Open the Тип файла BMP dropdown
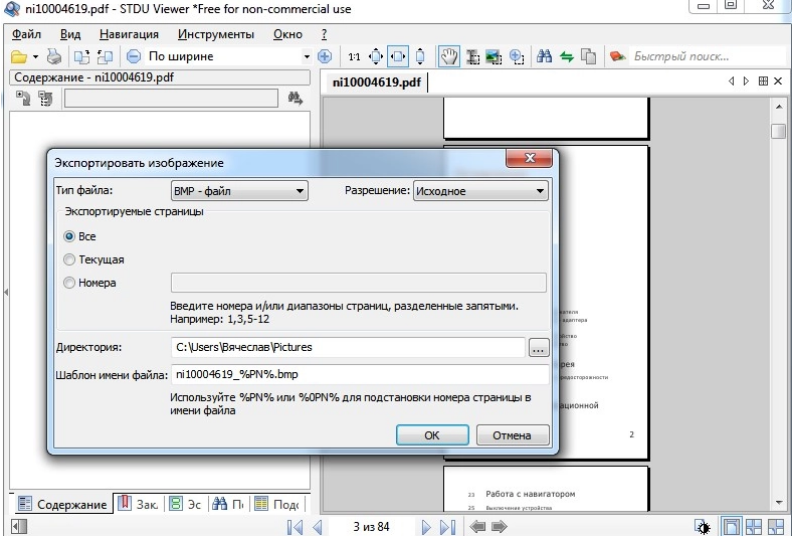The width and height of the screenshot is (792, 536). pos(239,191)
